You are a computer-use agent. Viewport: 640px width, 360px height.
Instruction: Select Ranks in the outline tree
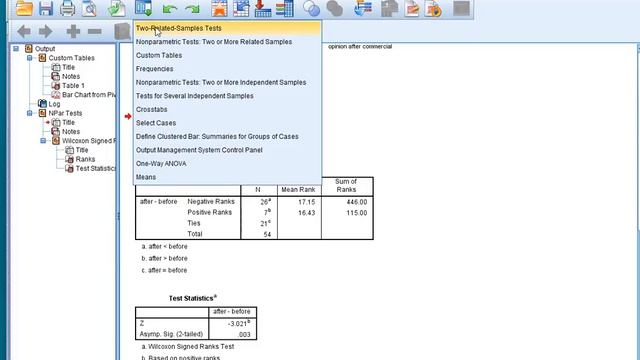pos(85,159)
